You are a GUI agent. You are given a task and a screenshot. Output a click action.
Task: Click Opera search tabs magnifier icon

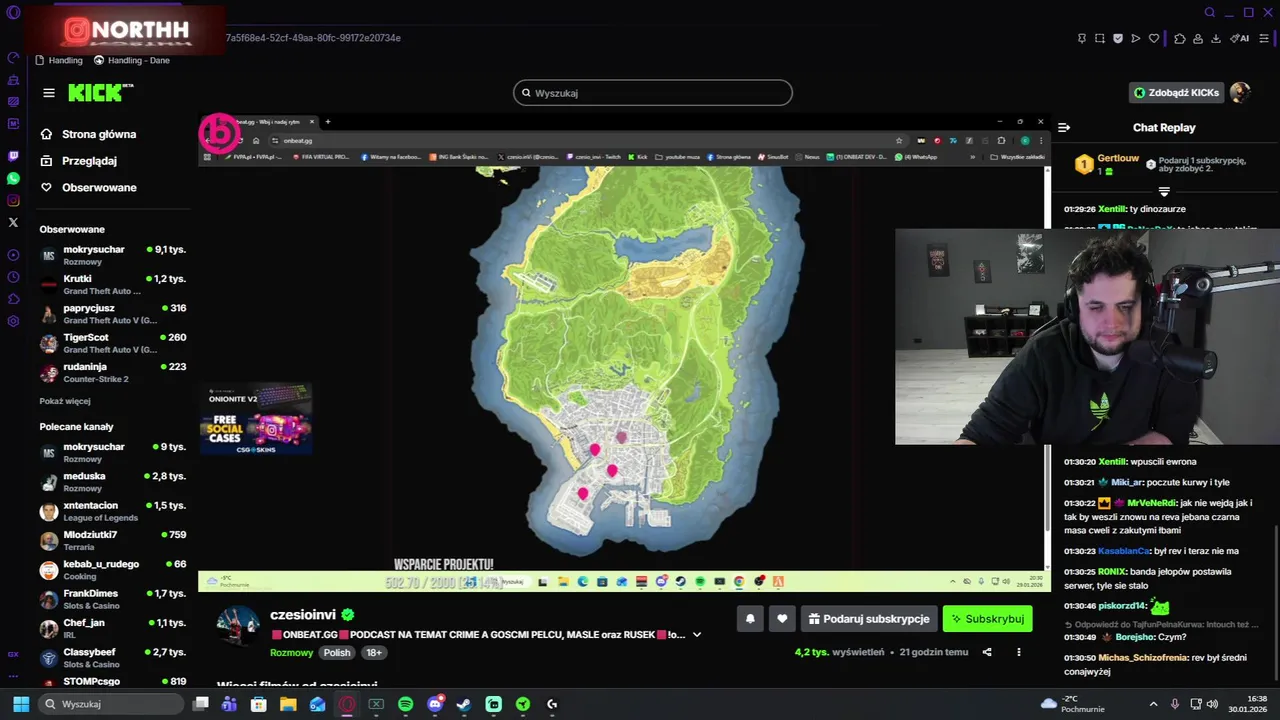1210,12
